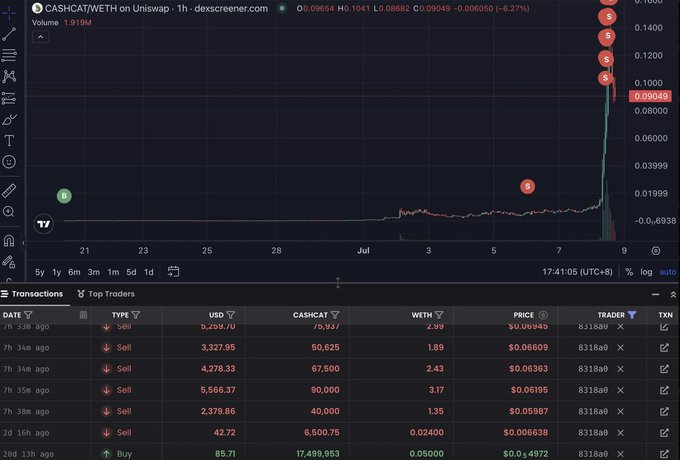Pick the brush drawing tool
The height and width of the screenshot is (460, 680).
pyautogui.click(x=9, y=119)
